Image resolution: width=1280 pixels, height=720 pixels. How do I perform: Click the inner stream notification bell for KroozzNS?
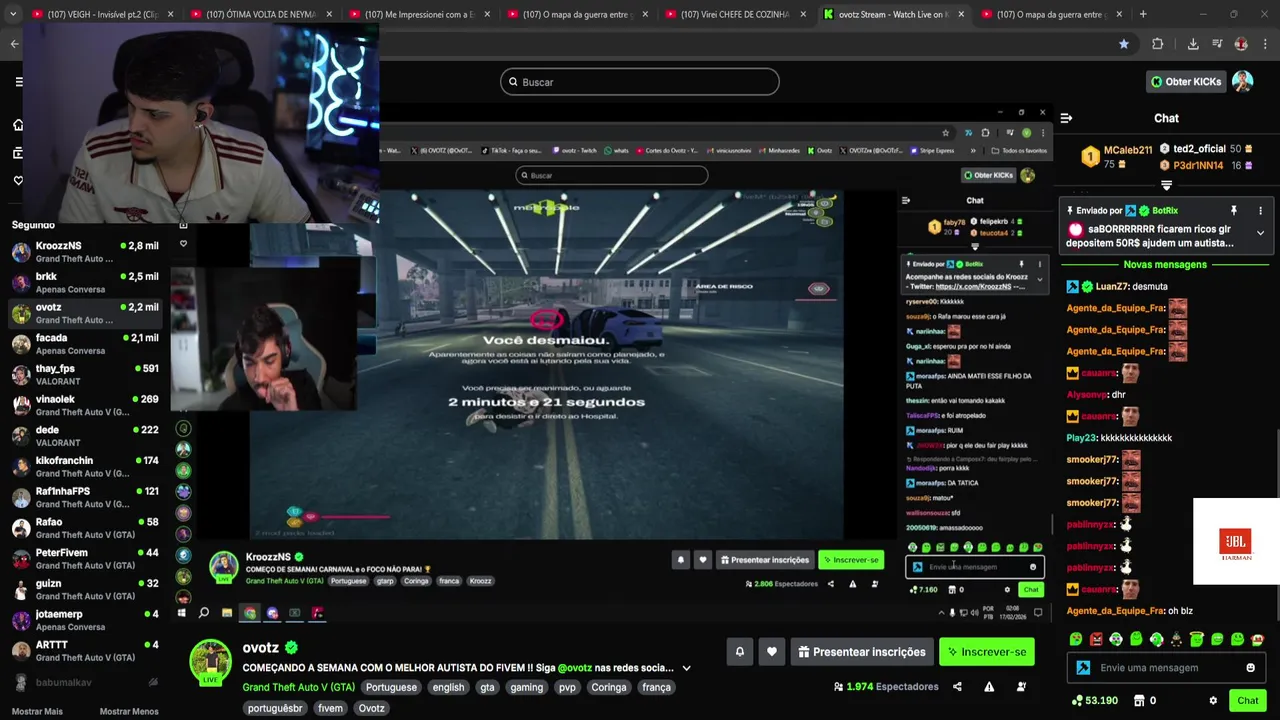pyautogui.click(x=681, y=560)
